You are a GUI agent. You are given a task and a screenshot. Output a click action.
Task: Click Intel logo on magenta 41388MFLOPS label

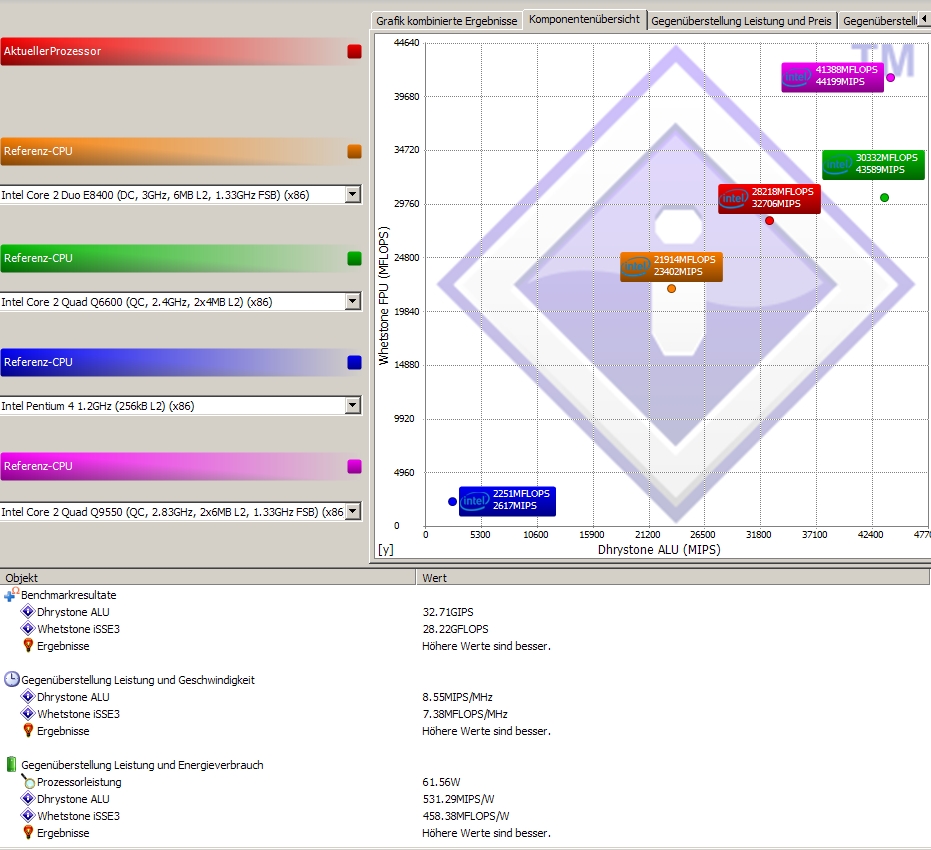pos(797,77)
